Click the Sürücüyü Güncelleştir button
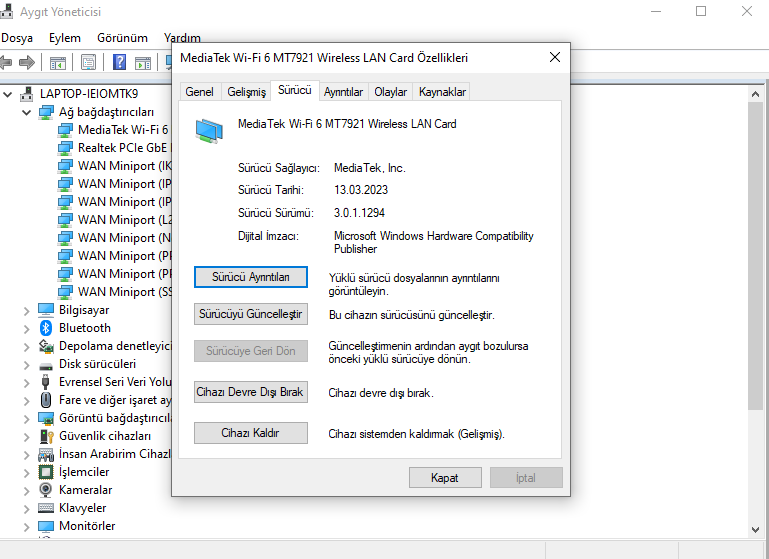769x559 pixels. coord(251,314)
